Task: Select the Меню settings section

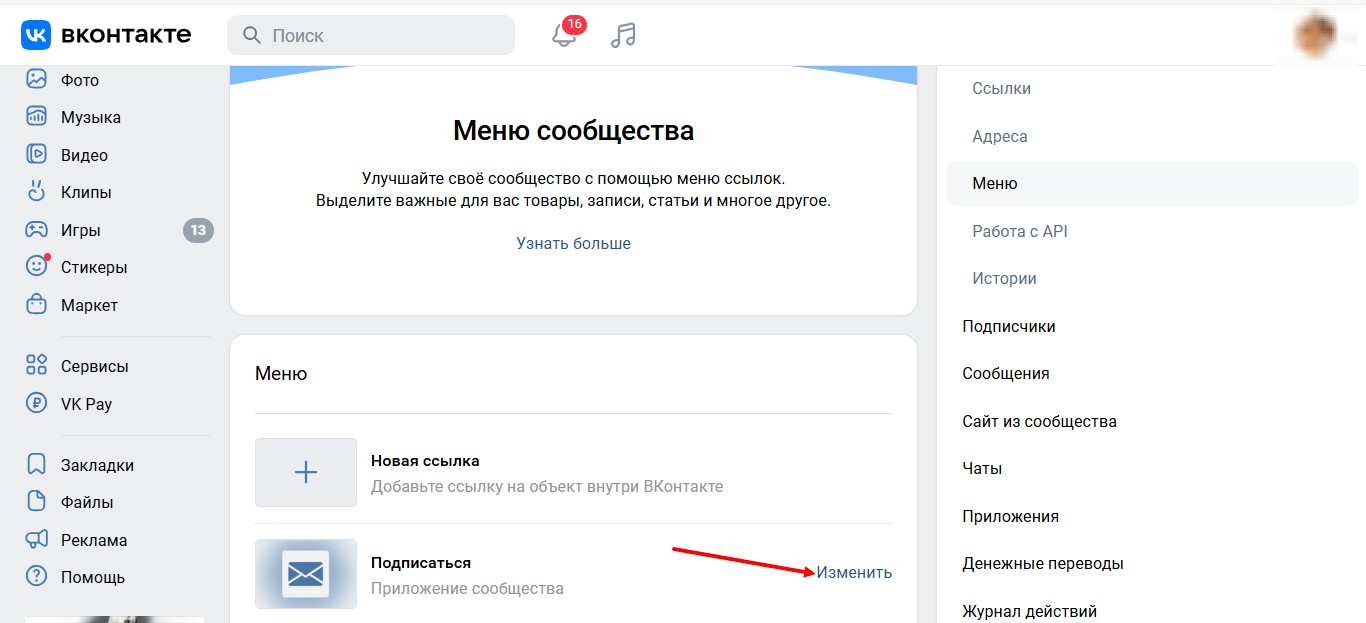Action: [x=1153, y=184]
